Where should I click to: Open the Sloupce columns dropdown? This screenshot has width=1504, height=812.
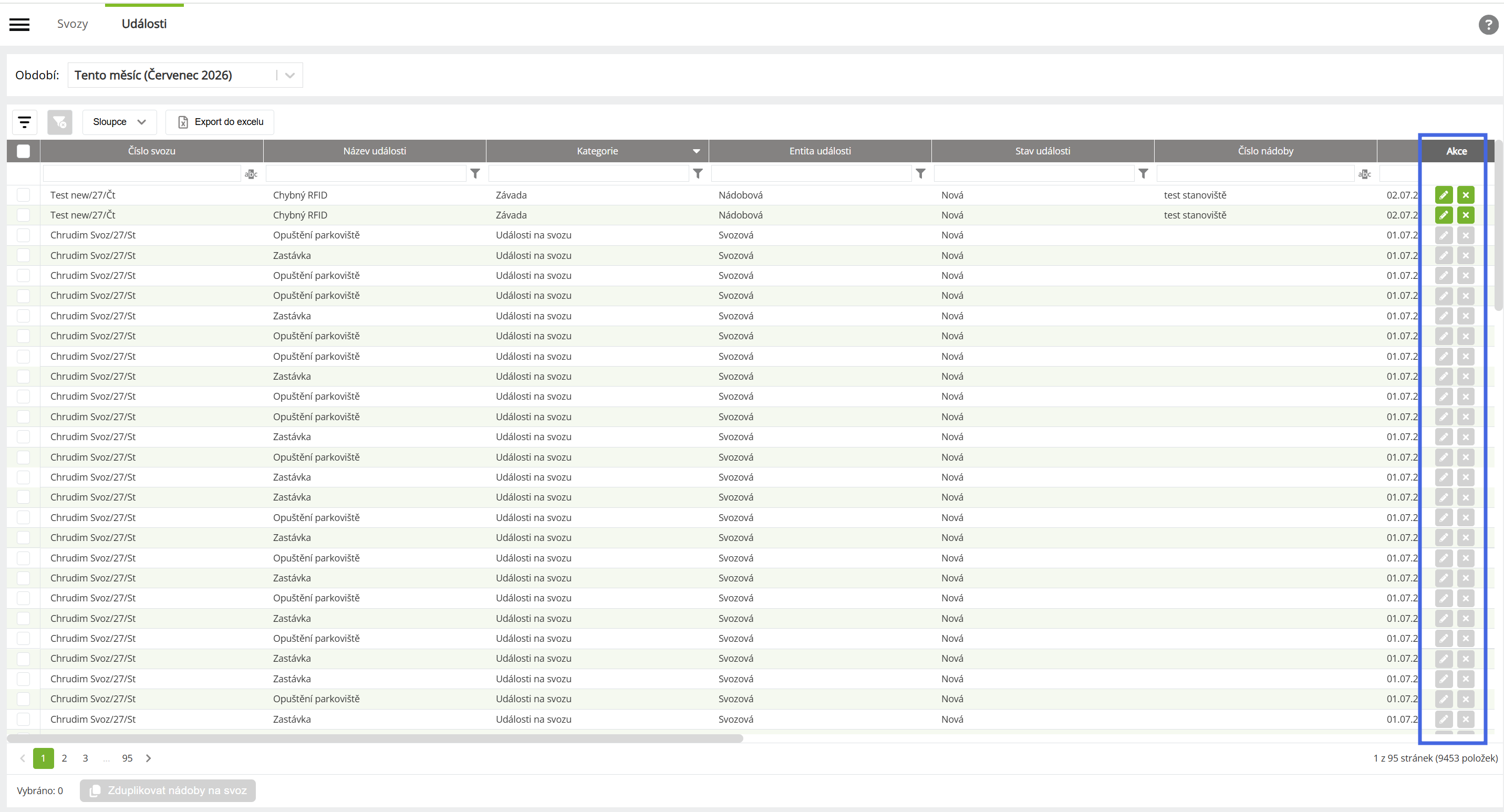pyautogui.click(x=119, y=122)
